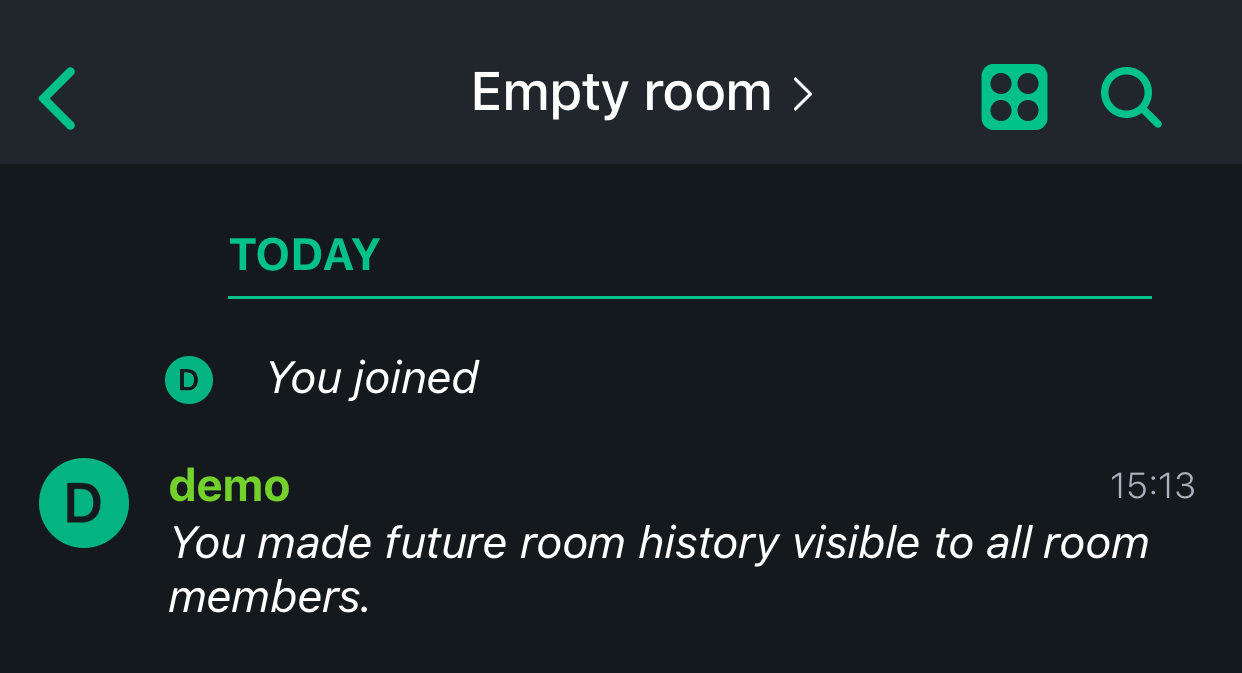This screenshot has width=1242, height=673.
Task: Expand room details via chevron after Empty room
Action: [802, 94]
